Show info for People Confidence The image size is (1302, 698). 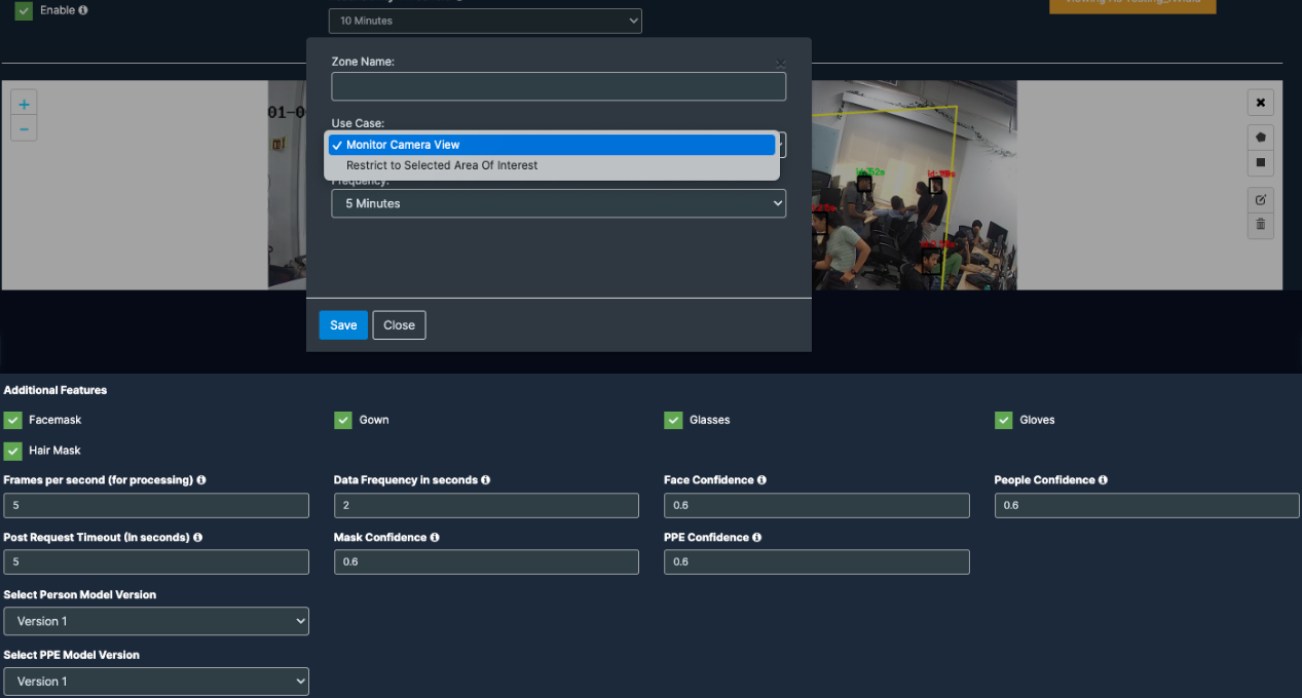[x=1103, y=480]
